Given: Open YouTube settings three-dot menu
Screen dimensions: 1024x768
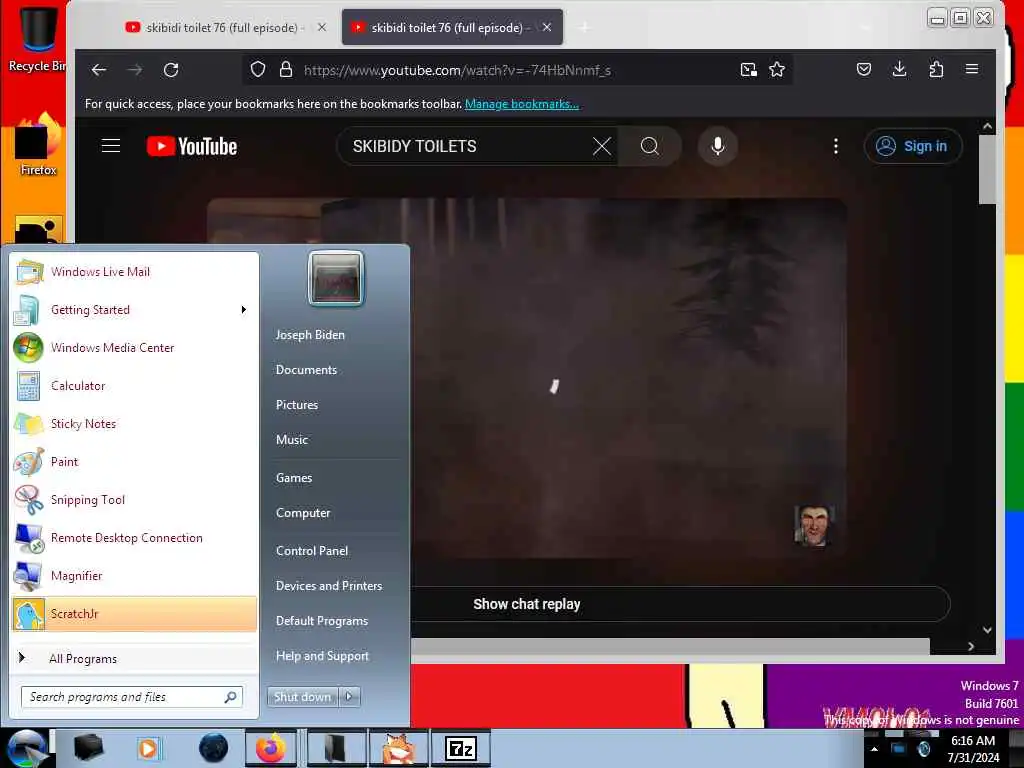Looking at the screenshot, I should click(x=836, y=146).
